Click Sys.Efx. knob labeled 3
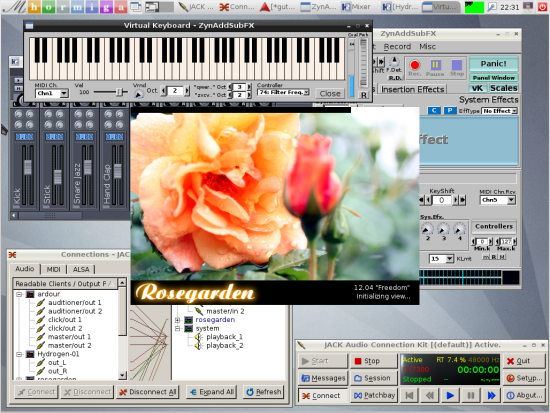The image size is (550, 413). (x=443, y=229)
